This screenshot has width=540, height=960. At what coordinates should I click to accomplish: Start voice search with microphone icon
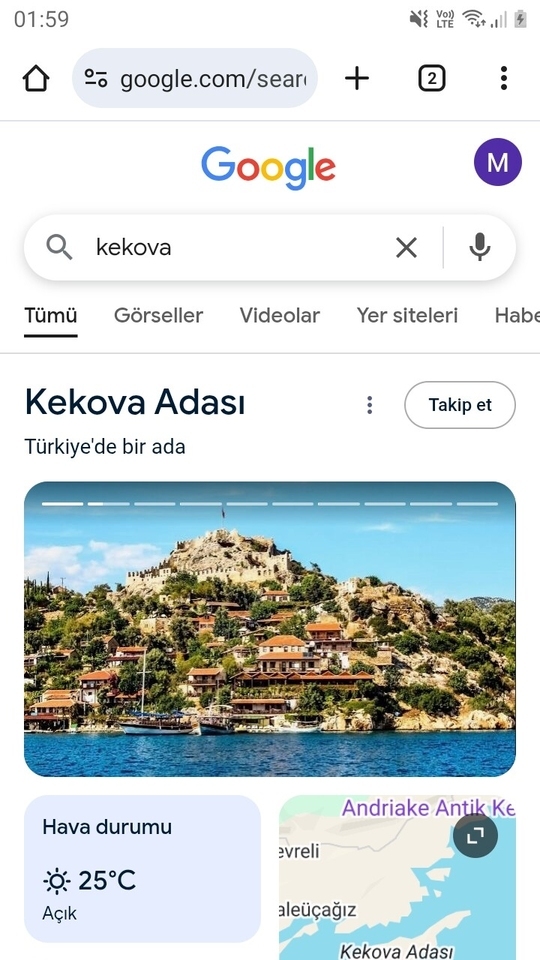480,247
